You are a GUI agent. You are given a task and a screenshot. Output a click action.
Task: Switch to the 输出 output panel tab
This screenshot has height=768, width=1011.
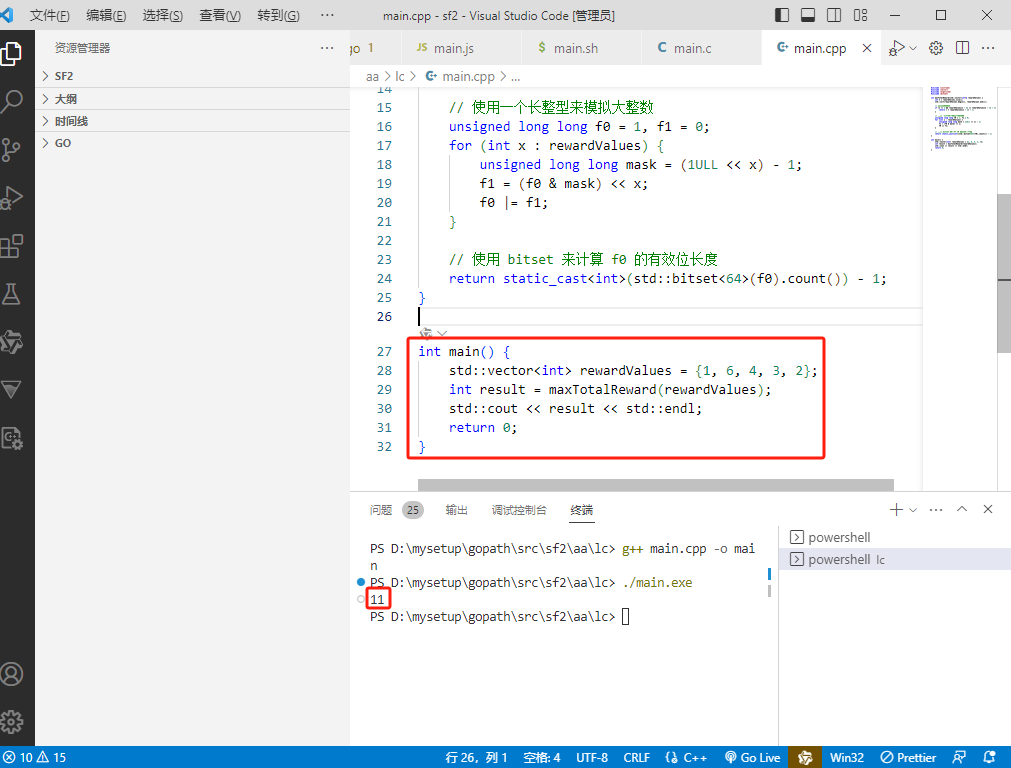point(456,510)
